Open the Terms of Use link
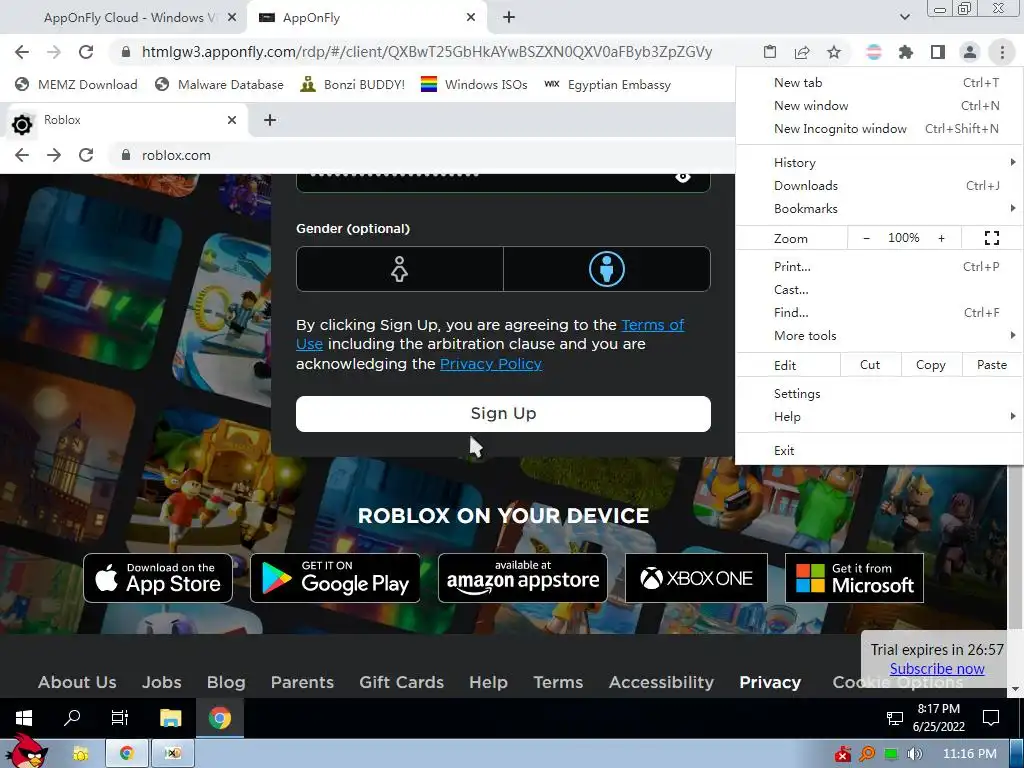 pos(652,325)
